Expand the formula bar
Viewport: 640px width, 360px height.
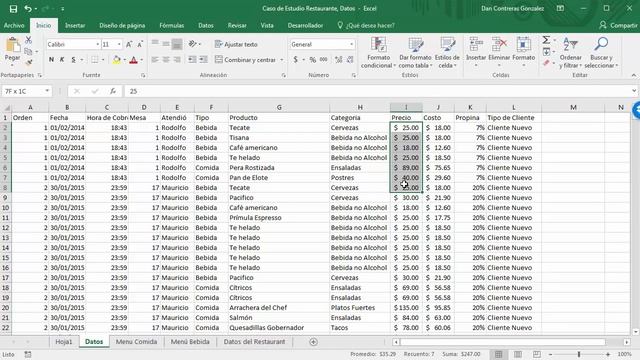click(634, 91)
